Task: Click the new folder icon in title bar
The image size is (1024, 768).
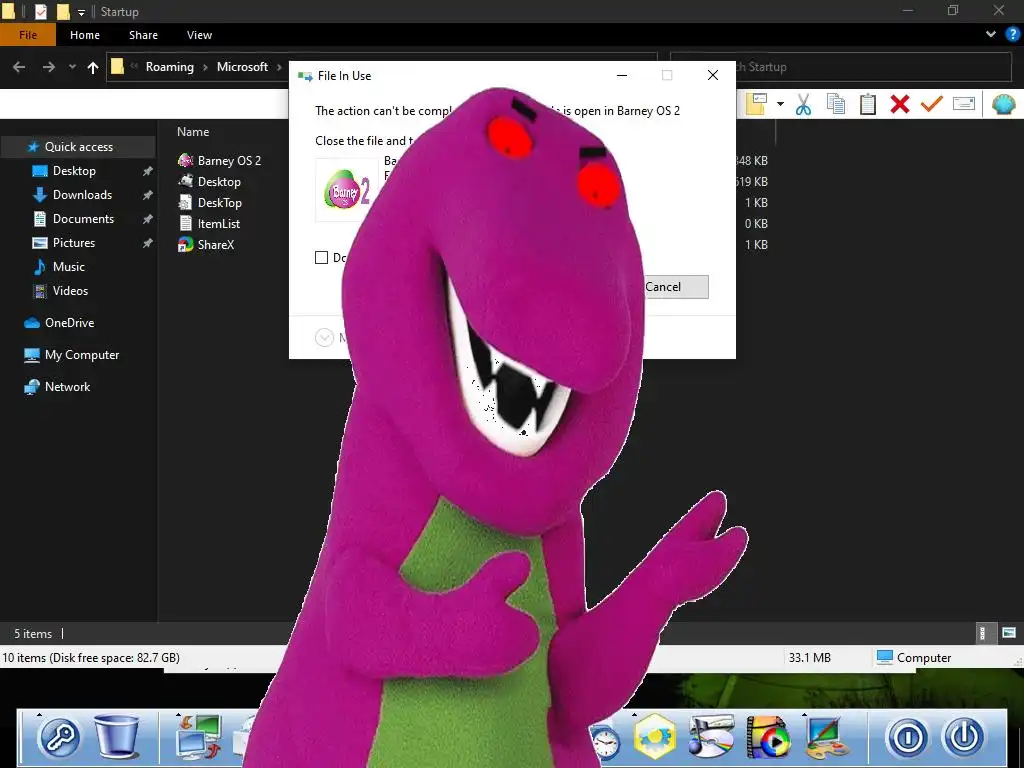Action: 63,12
